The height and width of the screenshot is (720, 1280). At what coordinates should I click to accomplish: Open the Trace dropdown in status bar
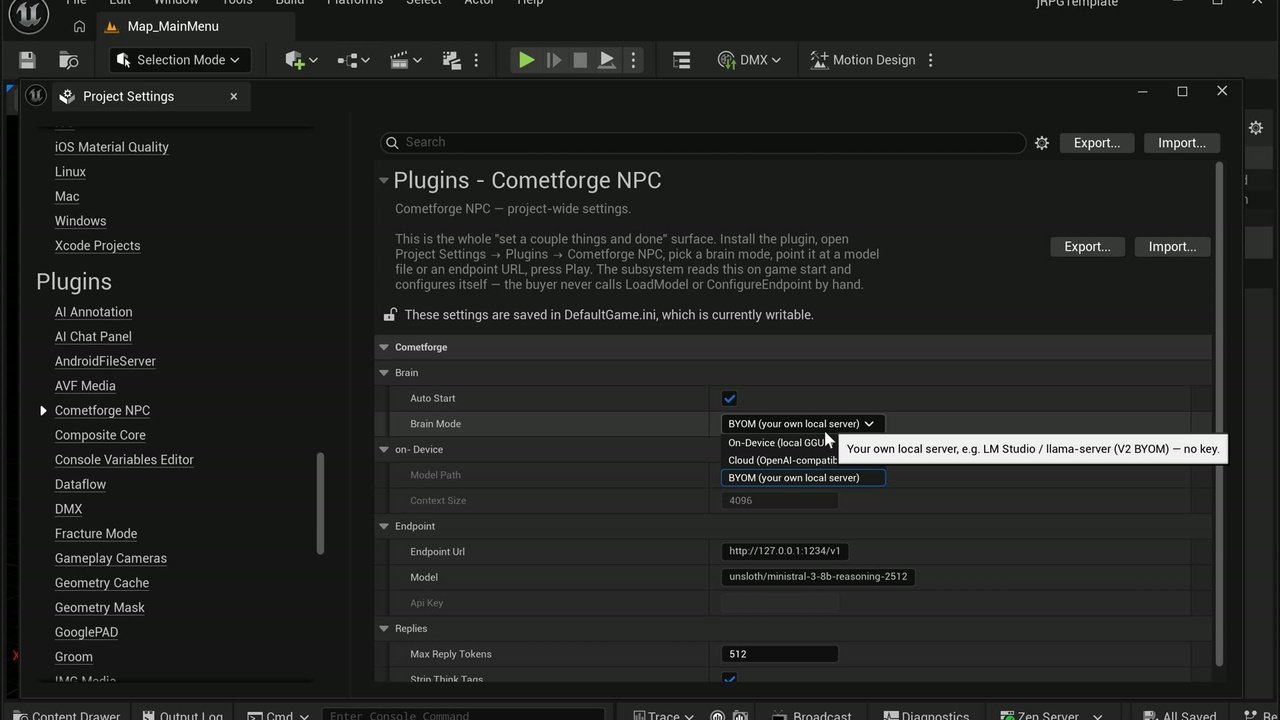[663, 714]
